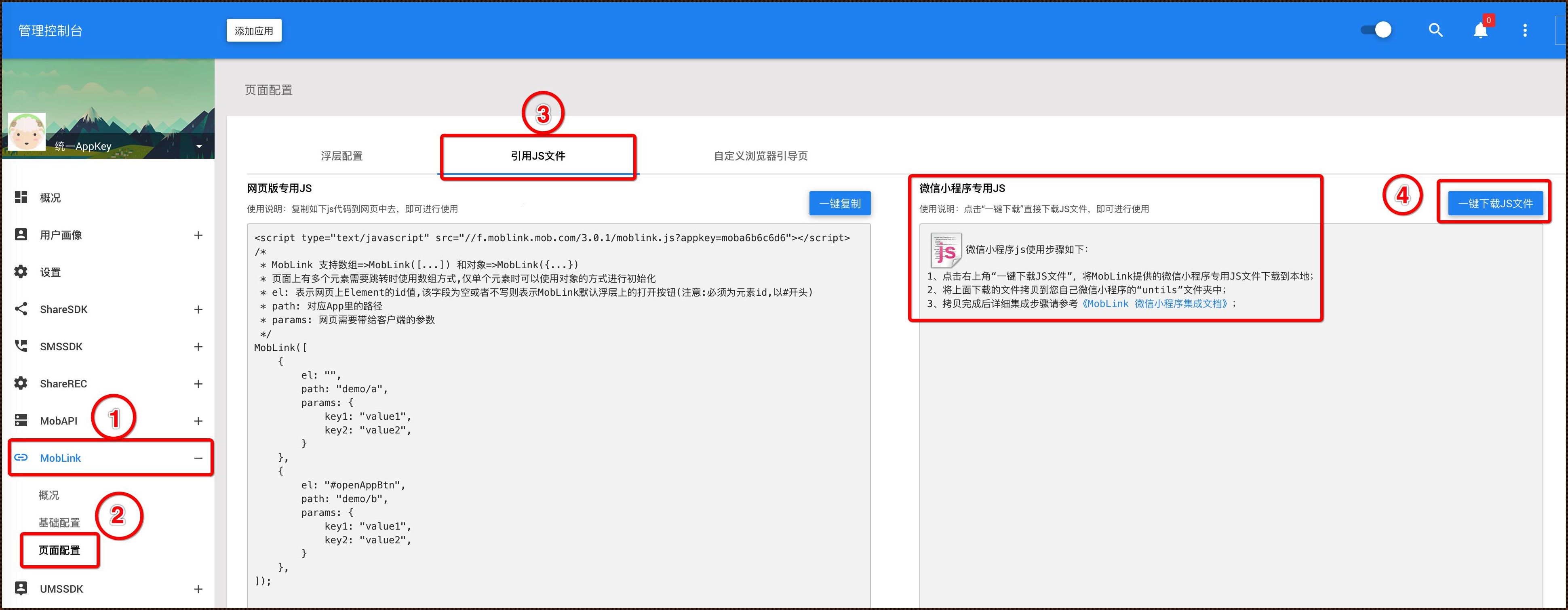Click the MobLink( [ code line

[x=280, y=347]
